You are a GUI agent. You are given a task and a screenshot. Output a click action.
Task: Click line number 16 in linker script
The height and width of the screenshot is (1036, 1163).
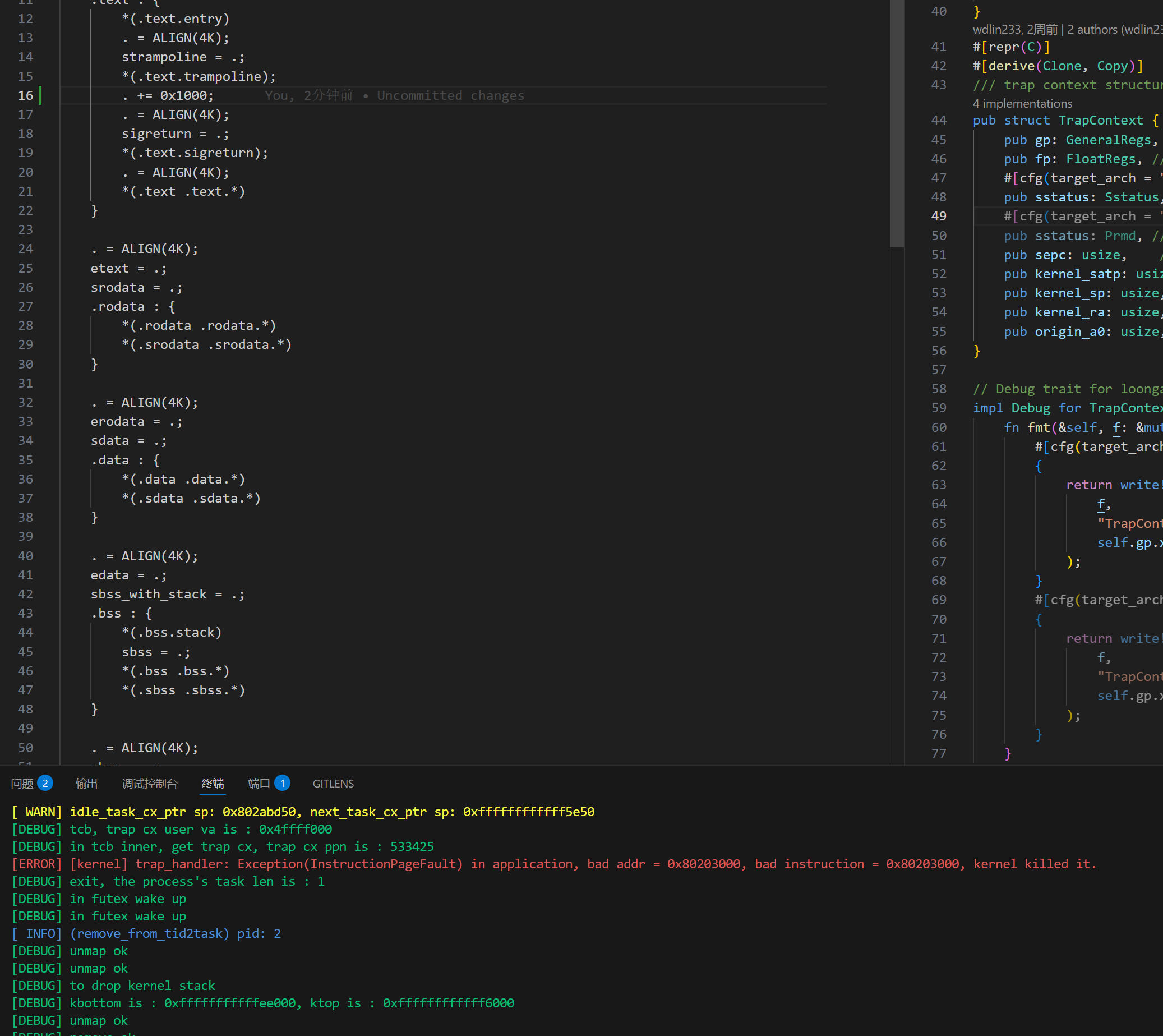click(26, 95)
